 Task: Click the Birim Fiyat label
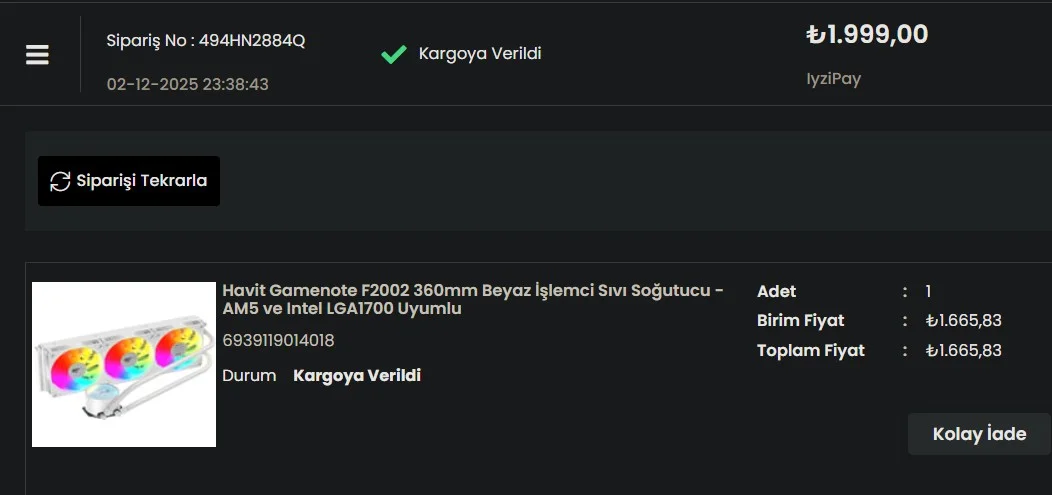pyautogui.click(x=800, y=320)
